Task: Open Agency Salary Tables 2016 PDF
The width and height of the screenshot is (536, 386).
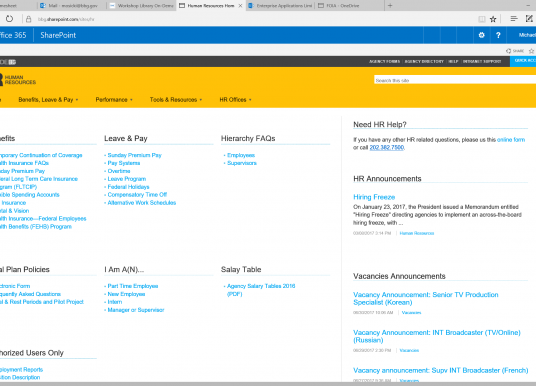Action: [261, 290]
